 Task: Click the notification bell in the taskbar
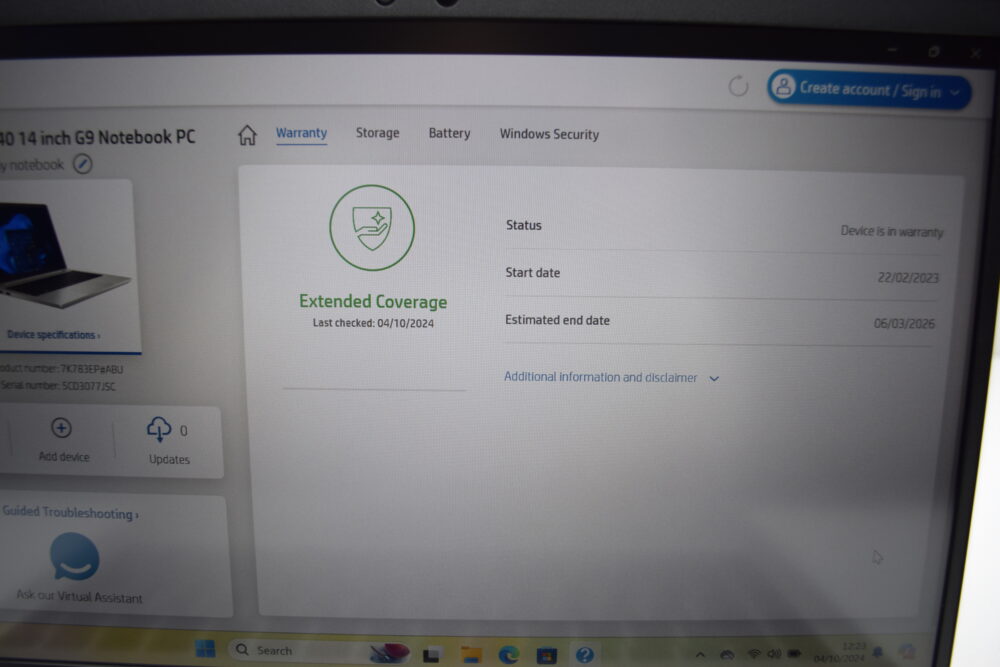(x=879, y=652)
